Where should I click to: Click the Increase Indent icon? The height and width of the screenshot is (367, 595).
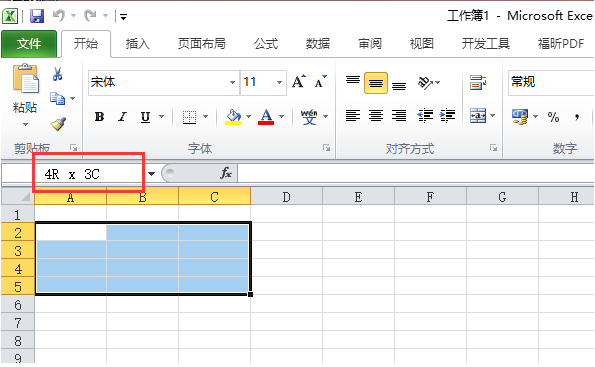[447, 115]
